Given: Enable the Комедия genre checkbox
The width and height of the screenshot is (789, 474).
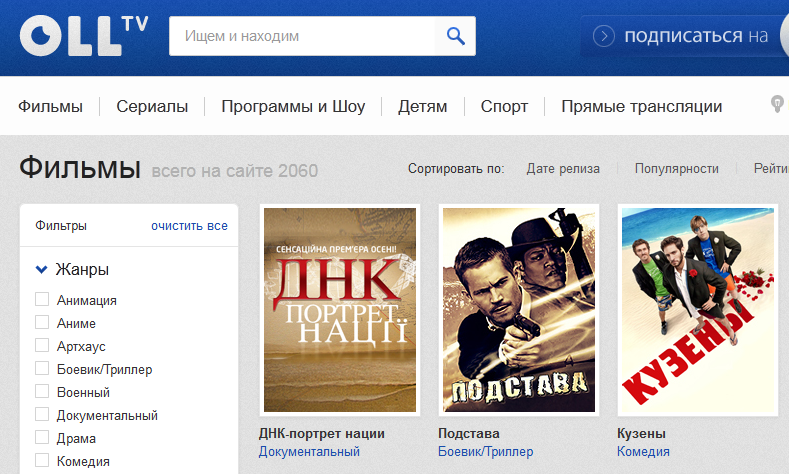Looking at the screenshot, I should click(42, 460).
